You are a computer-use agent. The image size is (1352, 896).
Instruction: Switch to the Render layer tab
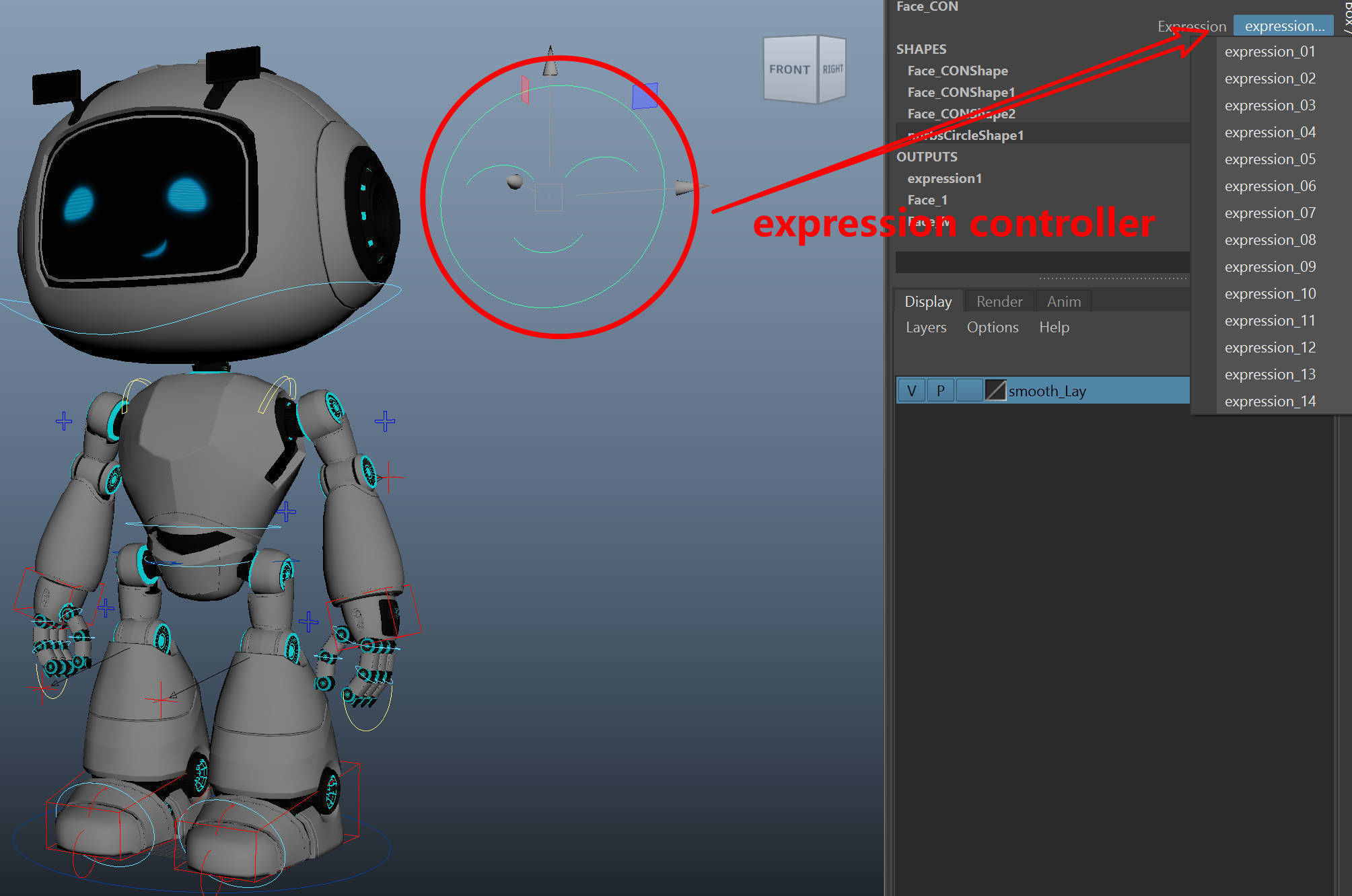[x=999, y=301]
